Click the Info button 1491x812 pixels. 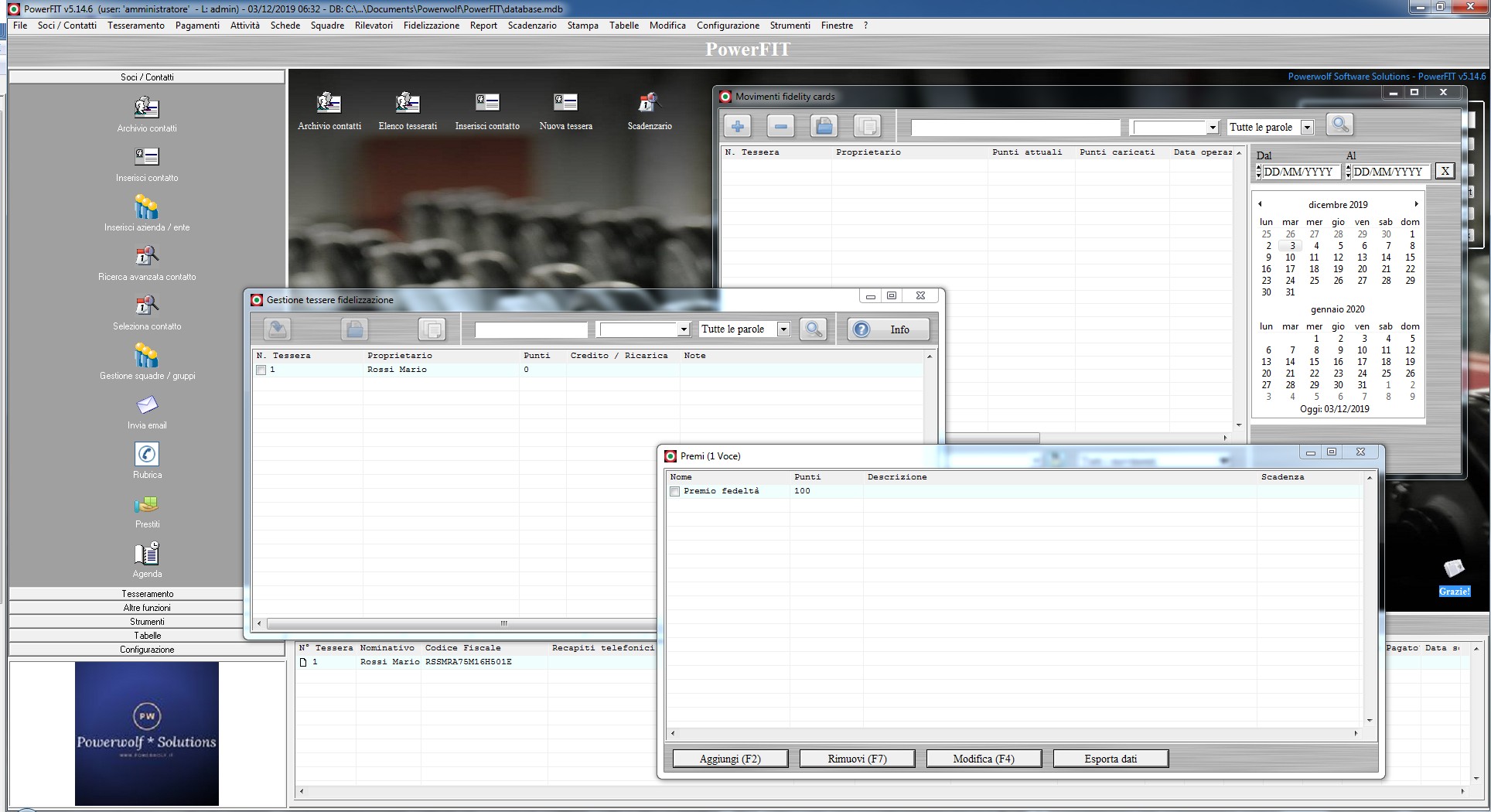pos(888,329)
